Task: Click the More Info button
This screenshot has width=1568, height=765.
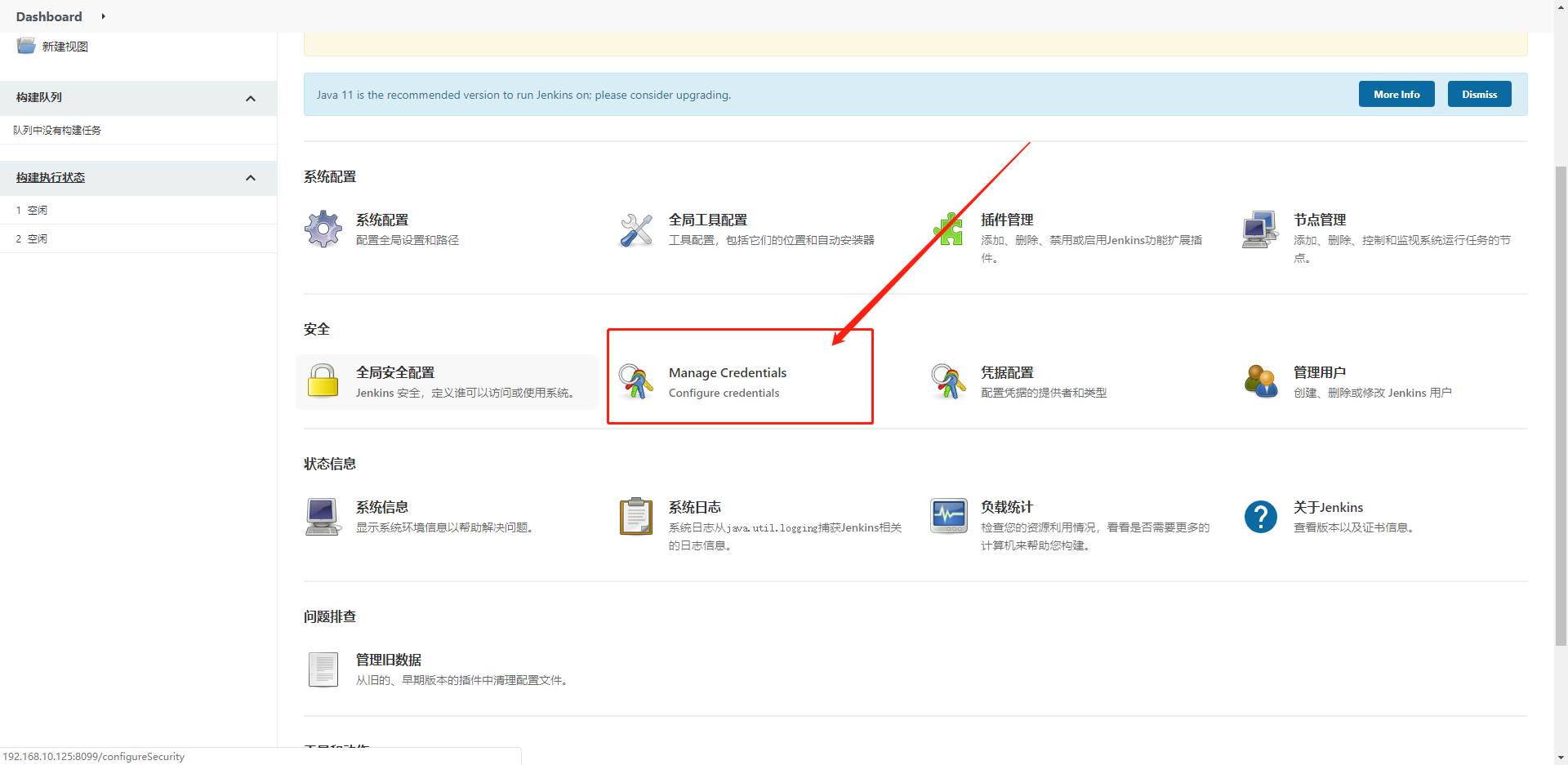Action: pyautogui.click(x=1396, y=94)
